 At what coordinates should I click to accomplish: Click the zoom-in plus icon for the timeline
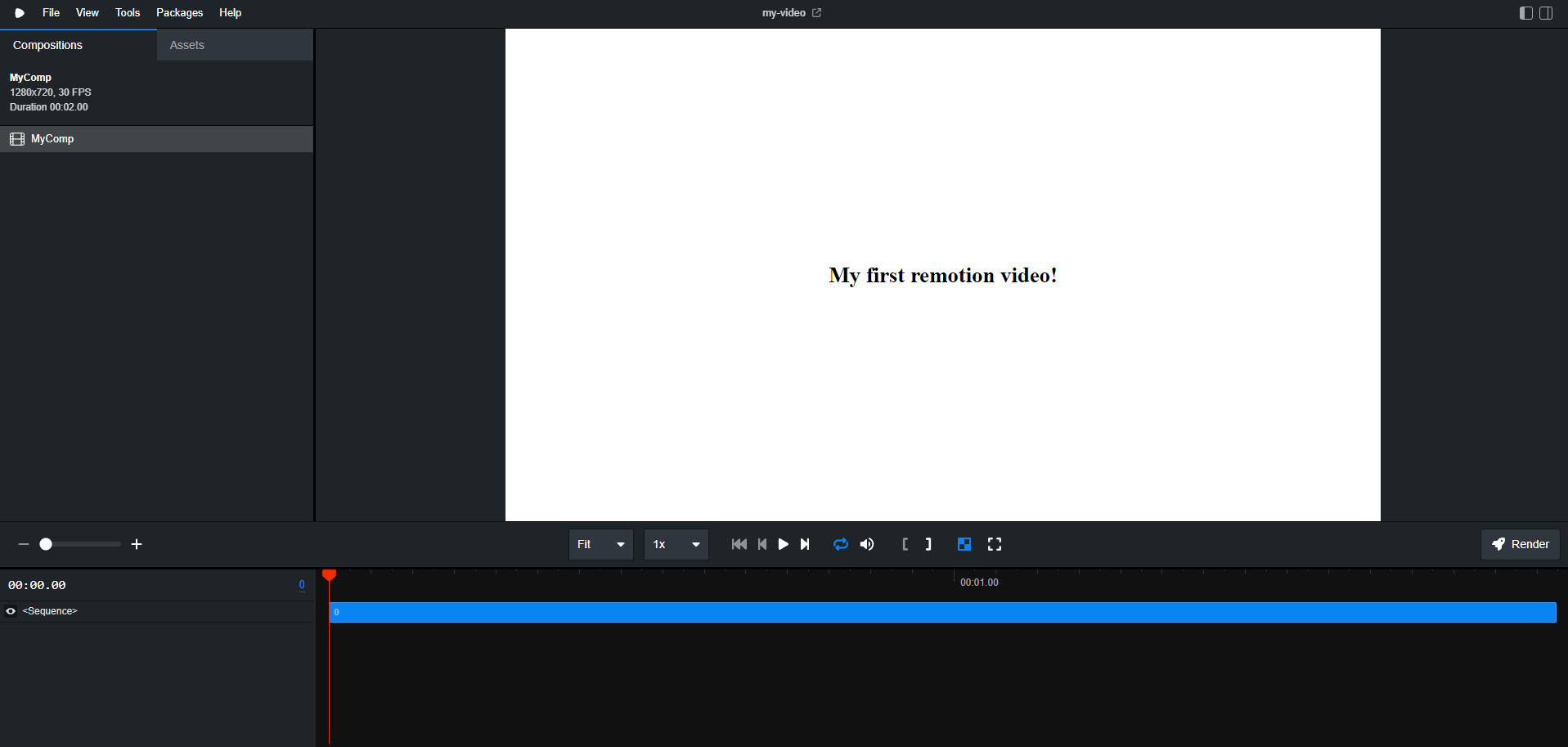pos(137,544)
